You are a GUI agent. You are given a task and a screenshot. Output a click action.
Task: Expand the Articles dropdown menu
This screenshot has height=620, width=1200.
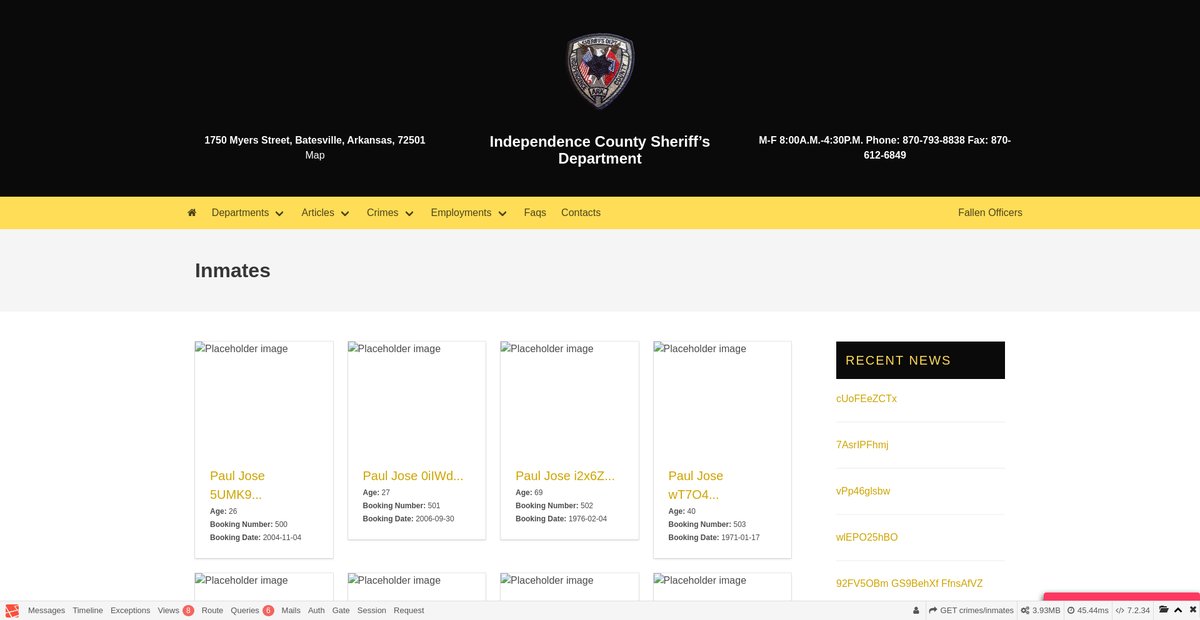point(325,213)
